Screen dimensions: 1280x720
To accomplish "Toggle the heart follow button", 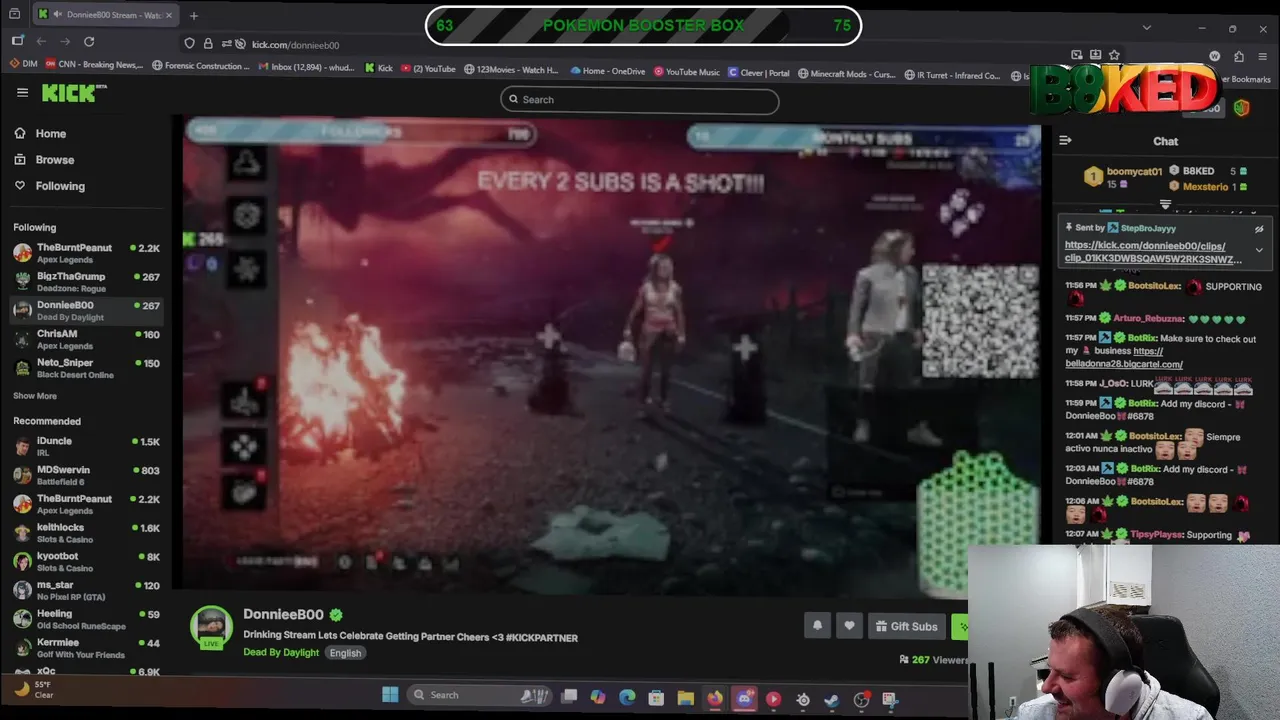I will (849, 626).
